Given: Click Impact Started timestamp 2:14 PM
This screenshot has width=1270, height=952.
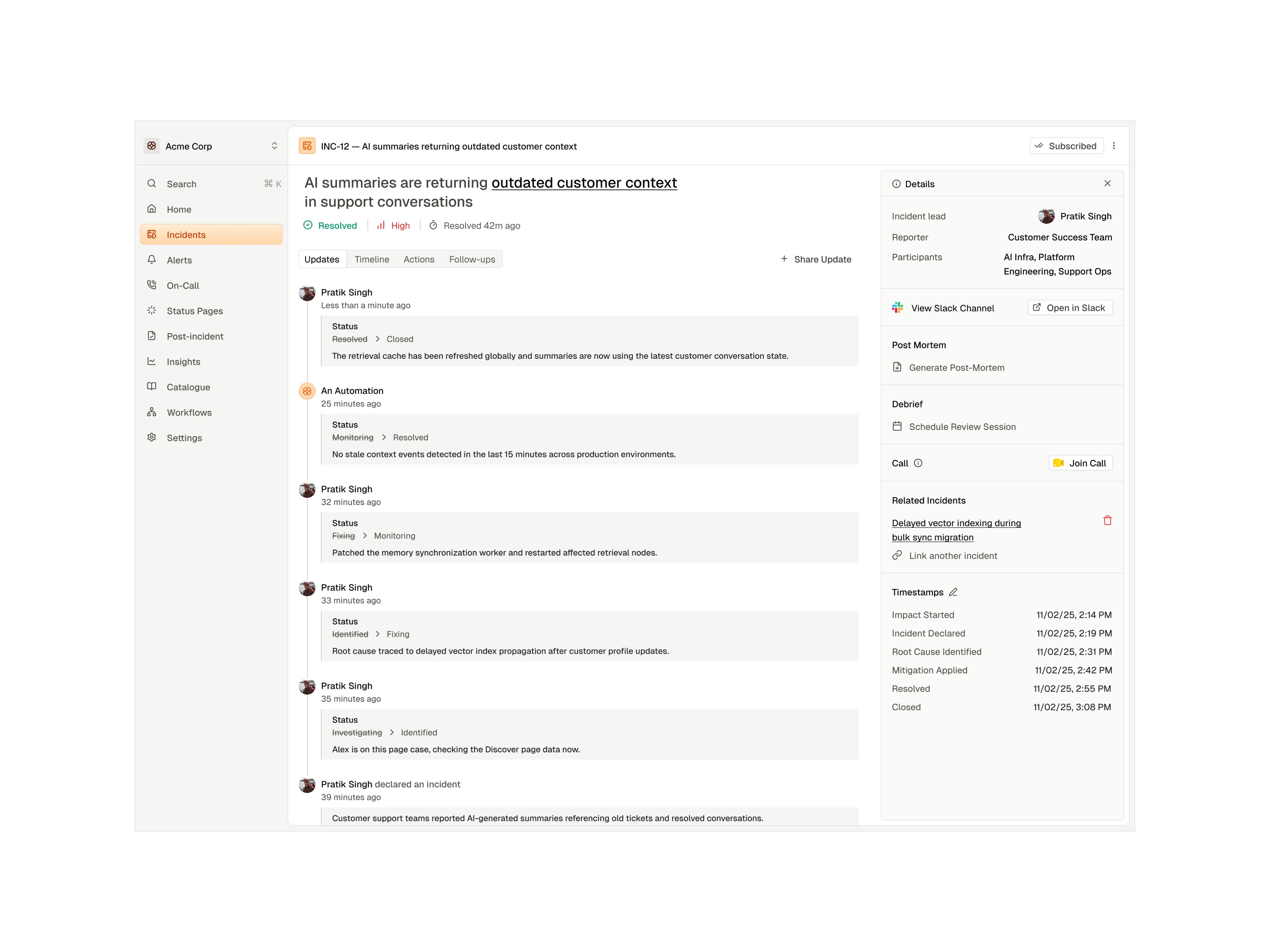Looking at the screenshot, I should click(1074, 615).
